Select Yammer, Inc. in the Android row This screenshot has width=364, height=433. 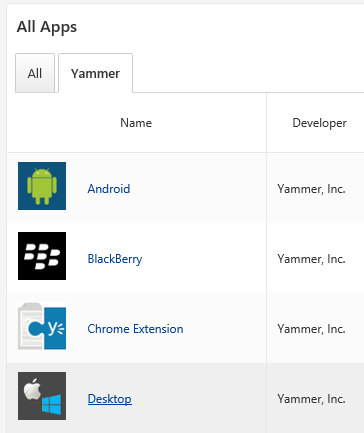click(x=311, y=189)
